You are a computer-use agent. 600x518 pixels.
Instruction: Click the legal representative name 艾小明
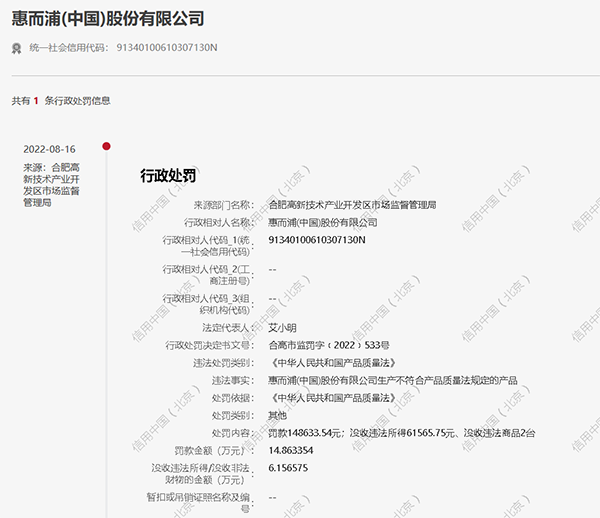(x=282, y=328)
